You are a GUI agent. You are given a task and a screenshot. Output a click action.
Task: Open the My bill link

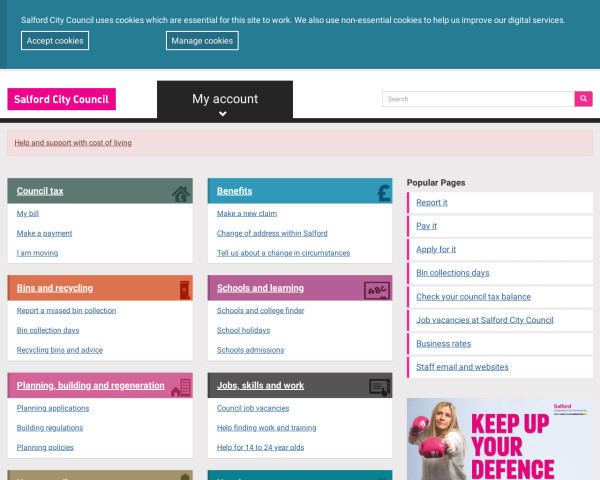28,214
